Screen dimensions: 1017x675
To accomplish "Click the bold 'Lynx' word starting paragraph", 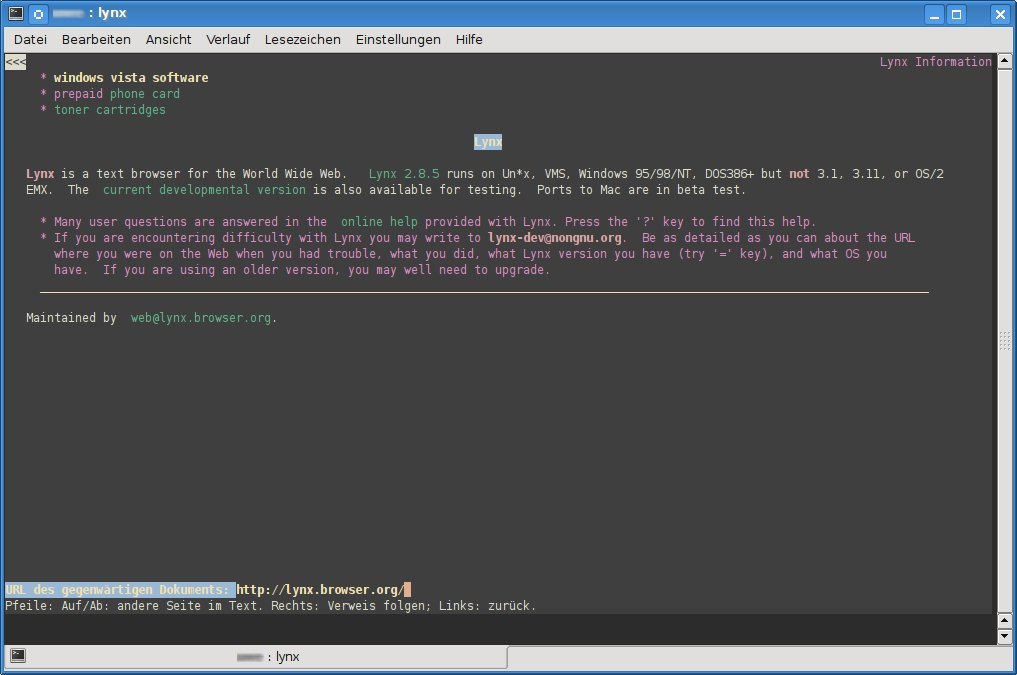I will coord(40,174).
